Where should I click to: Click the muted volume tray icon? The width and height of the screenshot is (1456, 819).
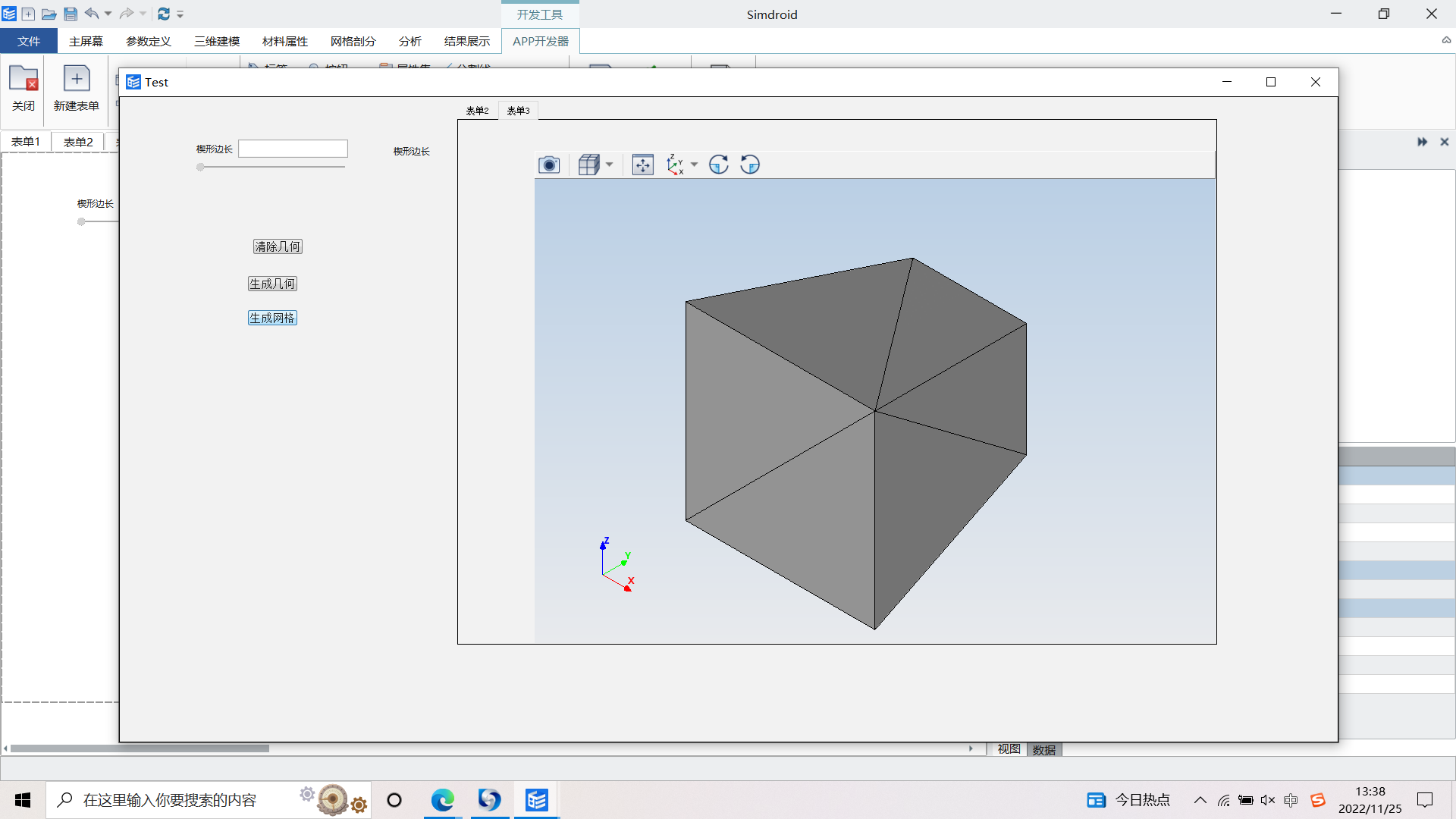(x=1268, y=800)
